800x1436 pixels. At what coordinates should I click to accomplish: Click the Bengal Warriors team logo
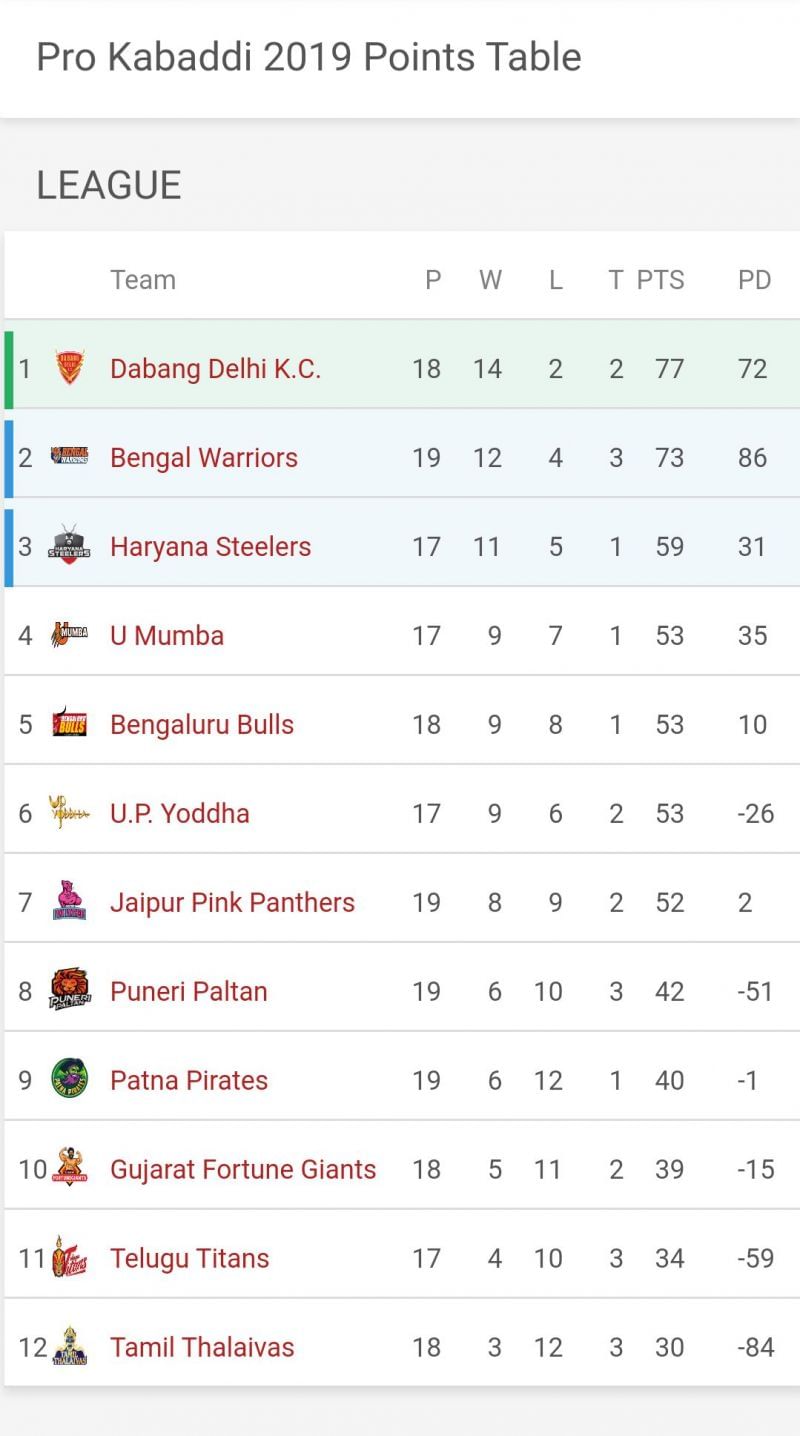(70, 457)
